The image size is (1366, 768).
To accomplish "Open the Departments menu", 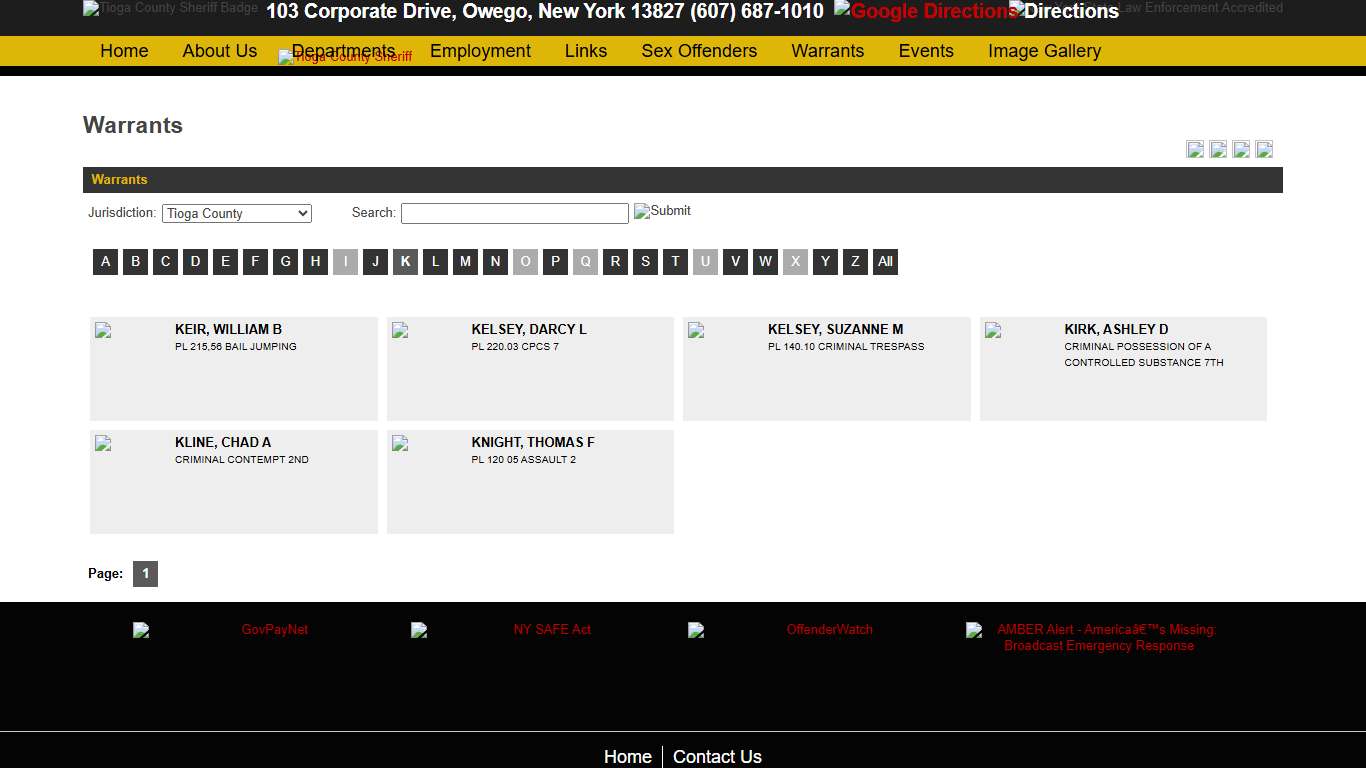I will pyautogui.click(x=343, y=51).
